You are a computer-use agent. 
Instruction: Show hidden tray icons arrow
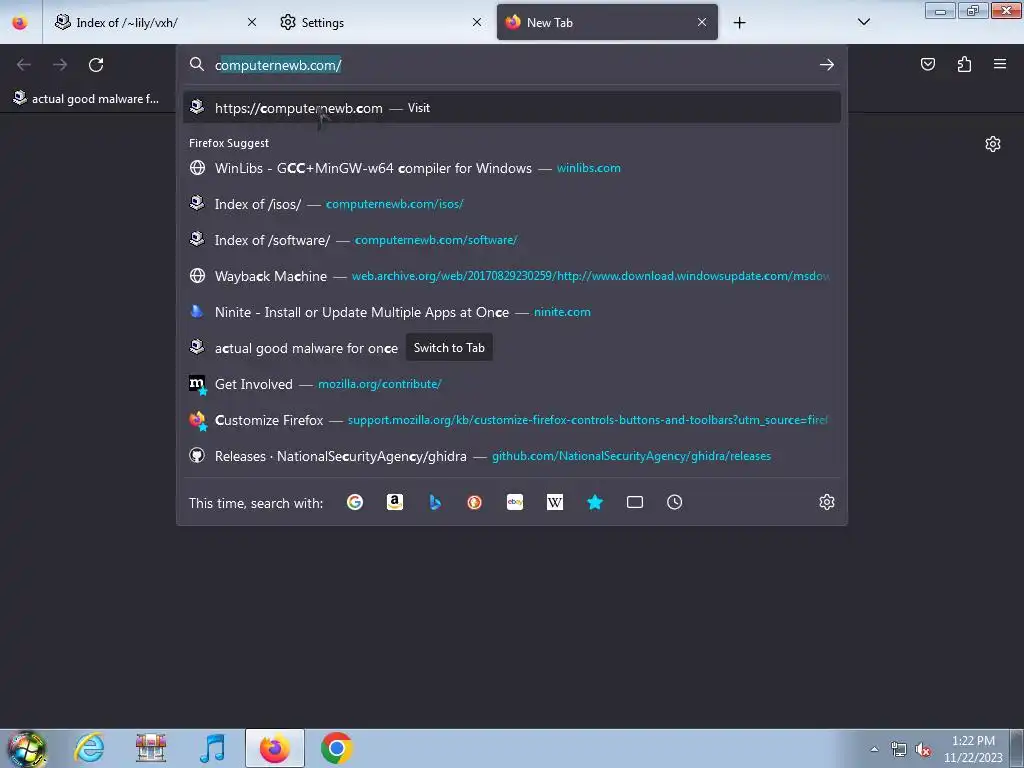click(874, 749)
